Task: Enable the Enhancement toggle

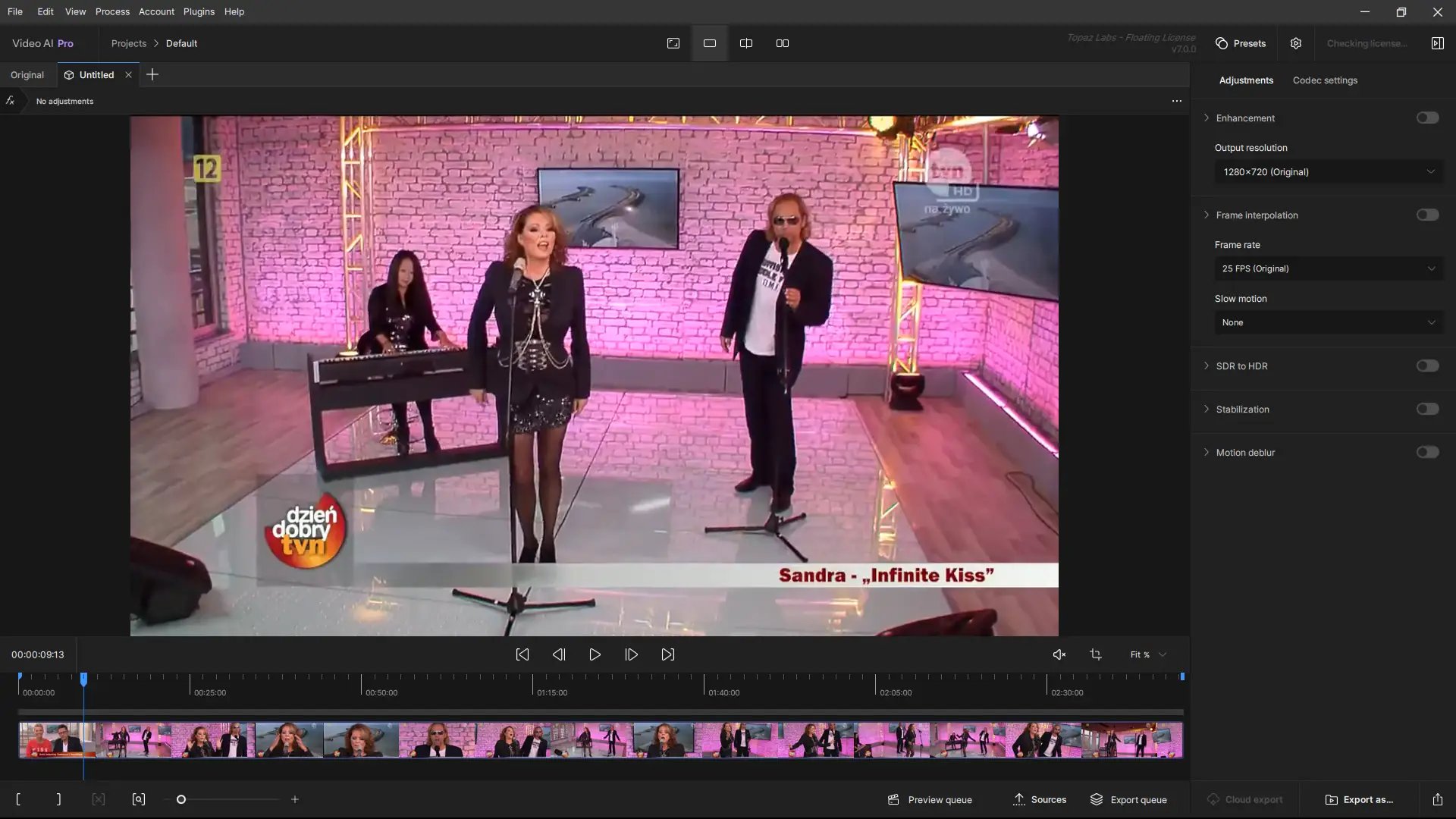Action: [1427, 118]
